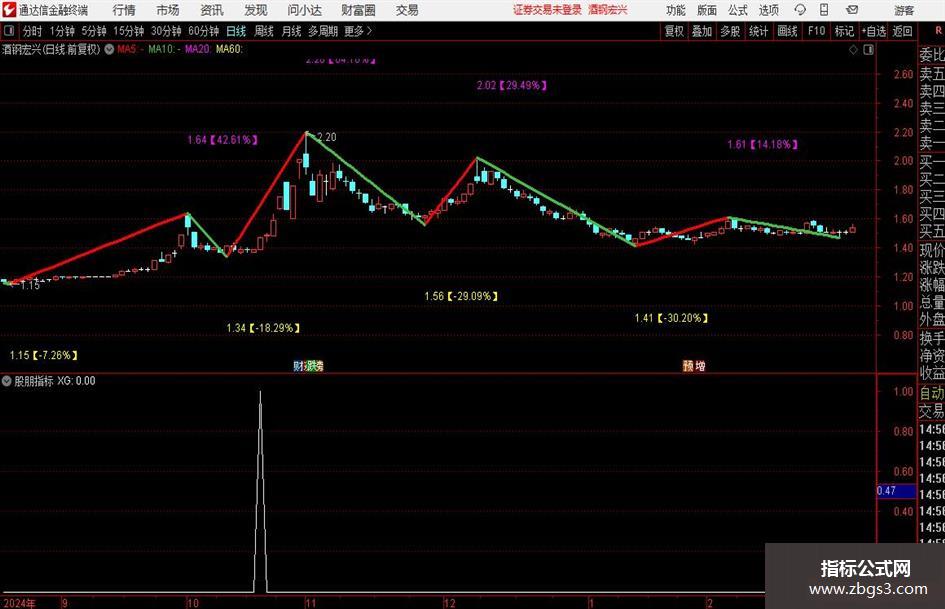Click the 通达信 red logo icon
945x609 pixels.
[9, 10]
